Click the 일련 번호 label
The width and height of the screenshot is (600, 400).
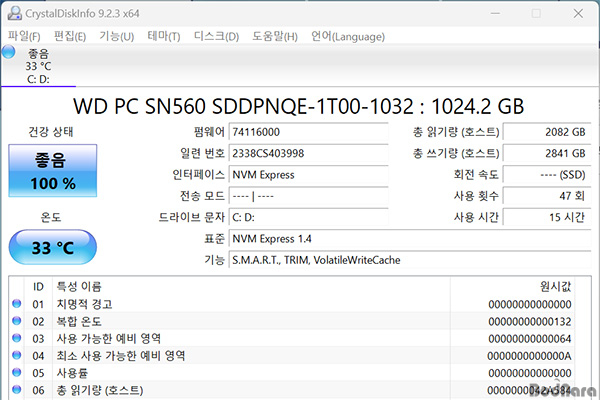point(202,153)
